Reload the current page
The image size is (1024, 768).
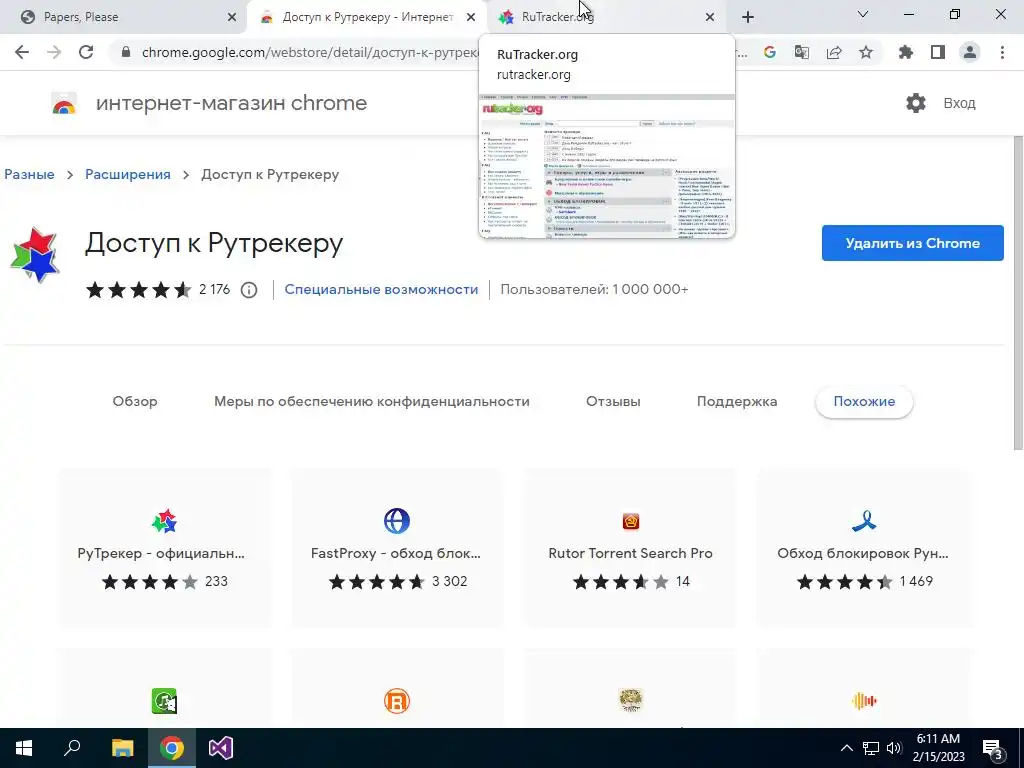(x=86, y=52)
